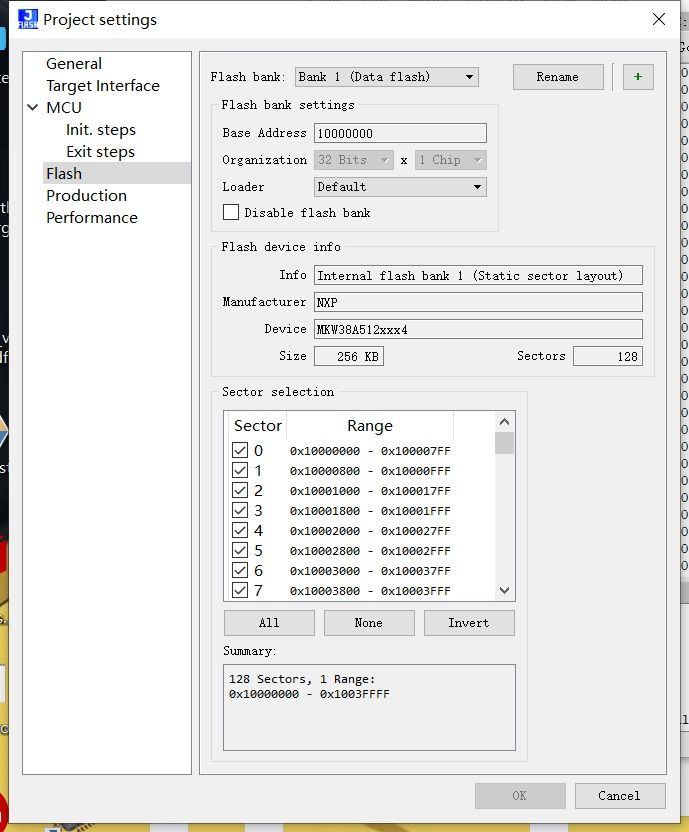Uncheck sector 7 checkbox

pyautogui.click(x=240, y=591)
